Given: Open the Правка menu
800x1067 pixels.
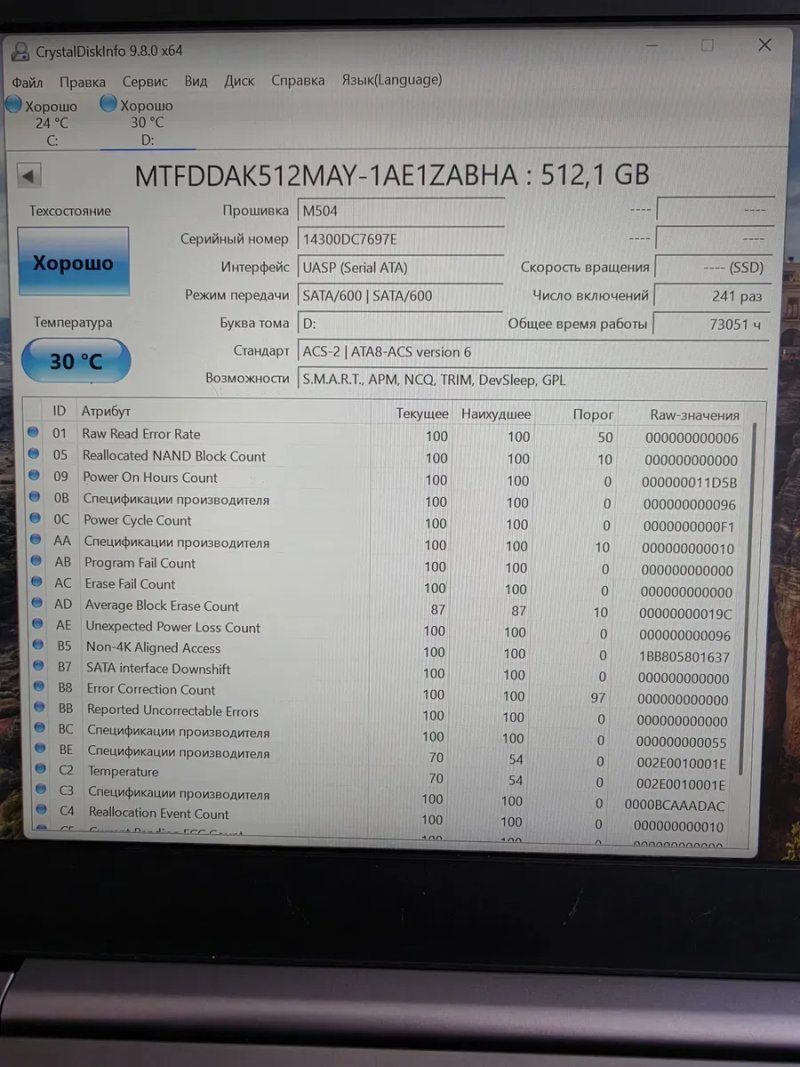Looking at the screenshot, I should [x=82, y=82].
